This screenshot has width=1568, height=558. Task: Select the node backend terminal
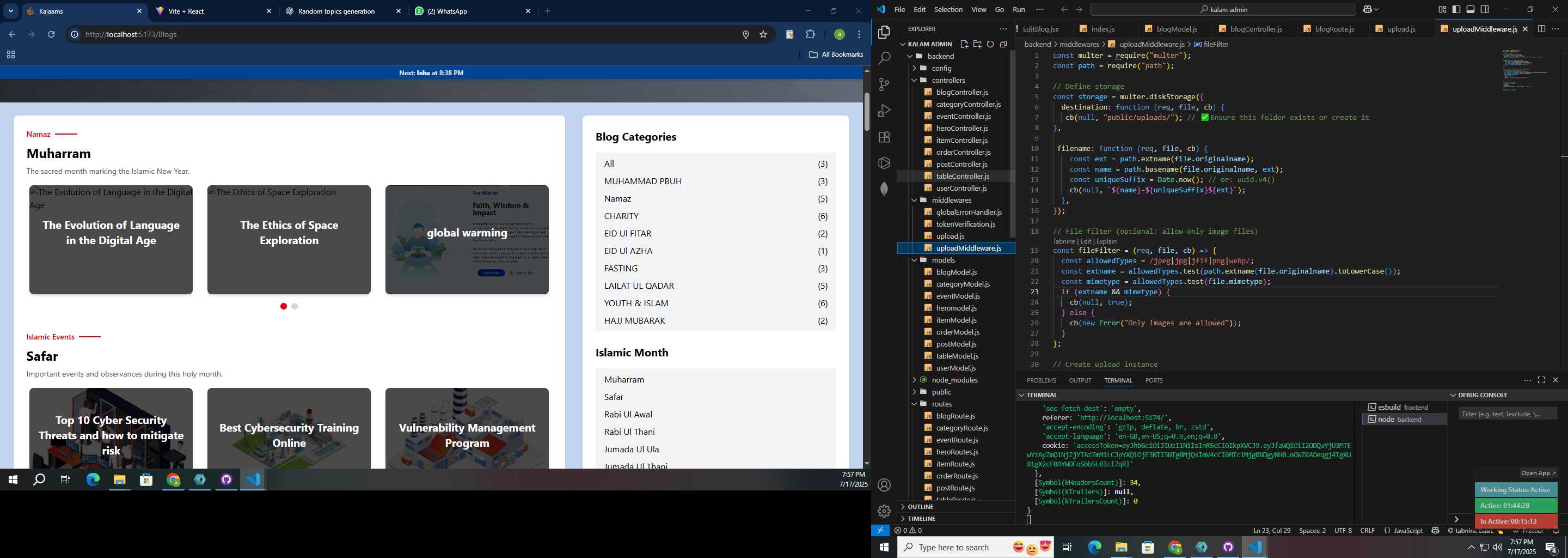click(1404, 419)
